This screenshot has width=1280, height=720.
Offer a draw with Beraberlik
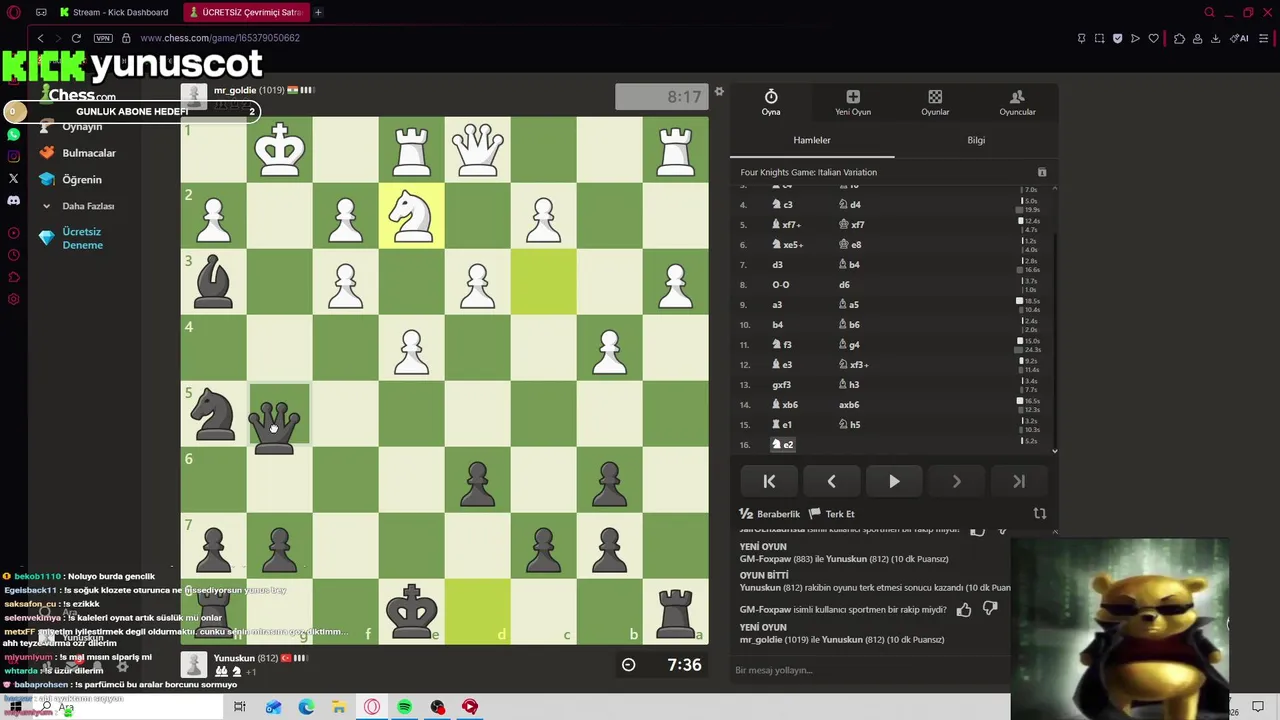pos(769,514)
